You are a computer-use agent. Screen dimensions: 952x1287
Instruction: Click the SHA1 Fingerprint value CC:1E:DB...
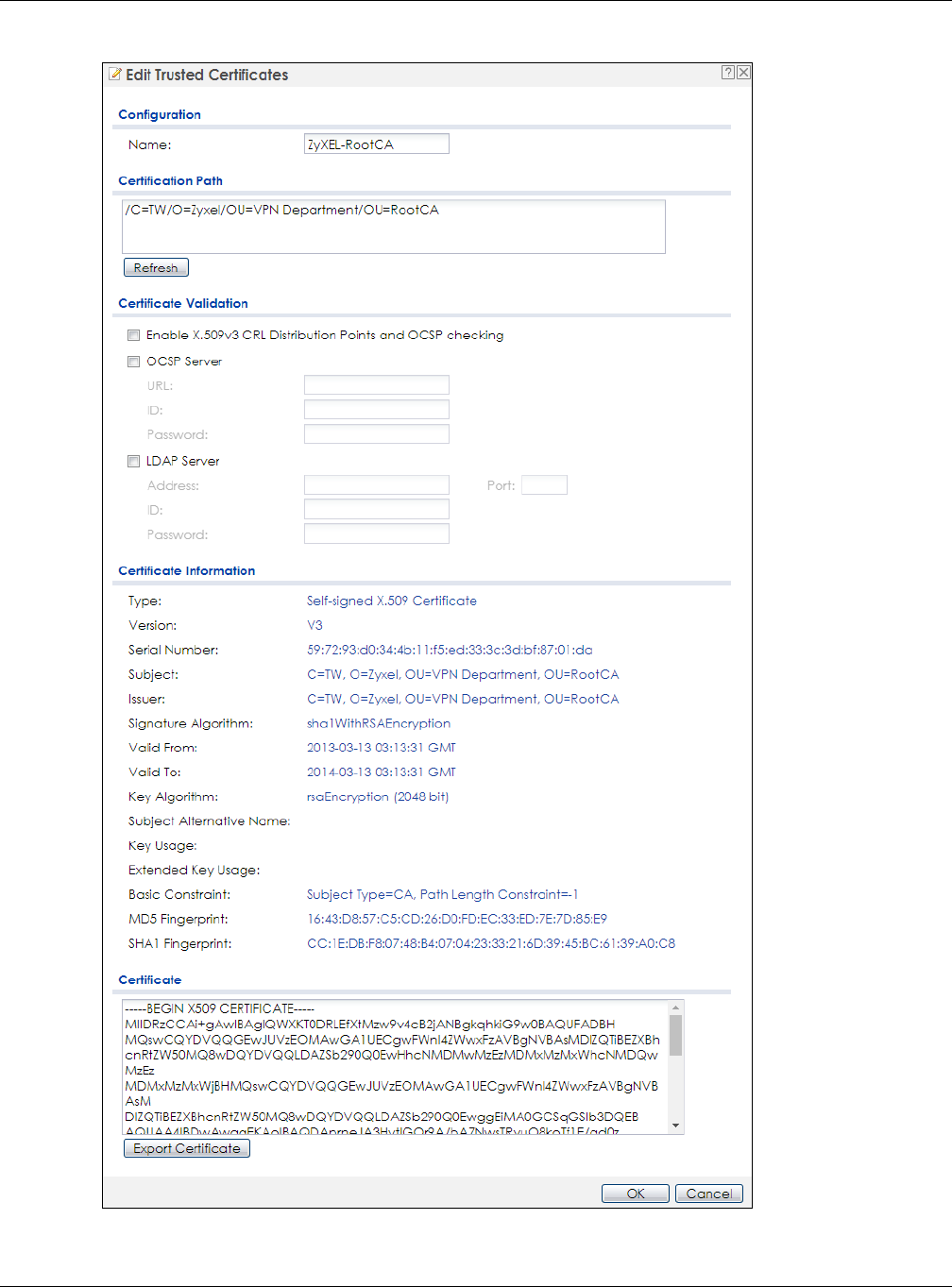coord(491,943)
